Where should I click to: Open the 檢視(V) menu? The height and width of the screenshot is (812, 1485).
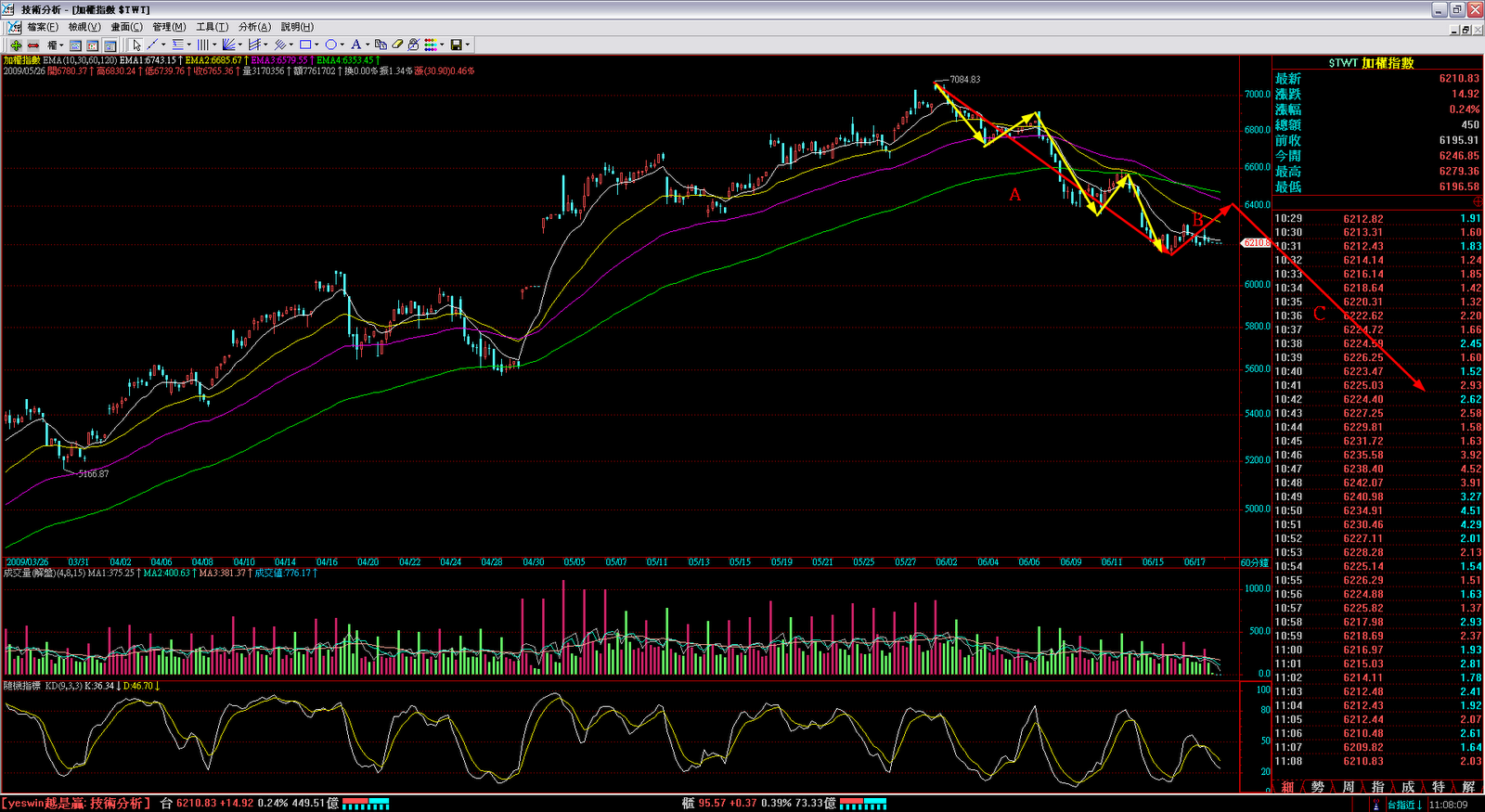click(x=84, y=27)
